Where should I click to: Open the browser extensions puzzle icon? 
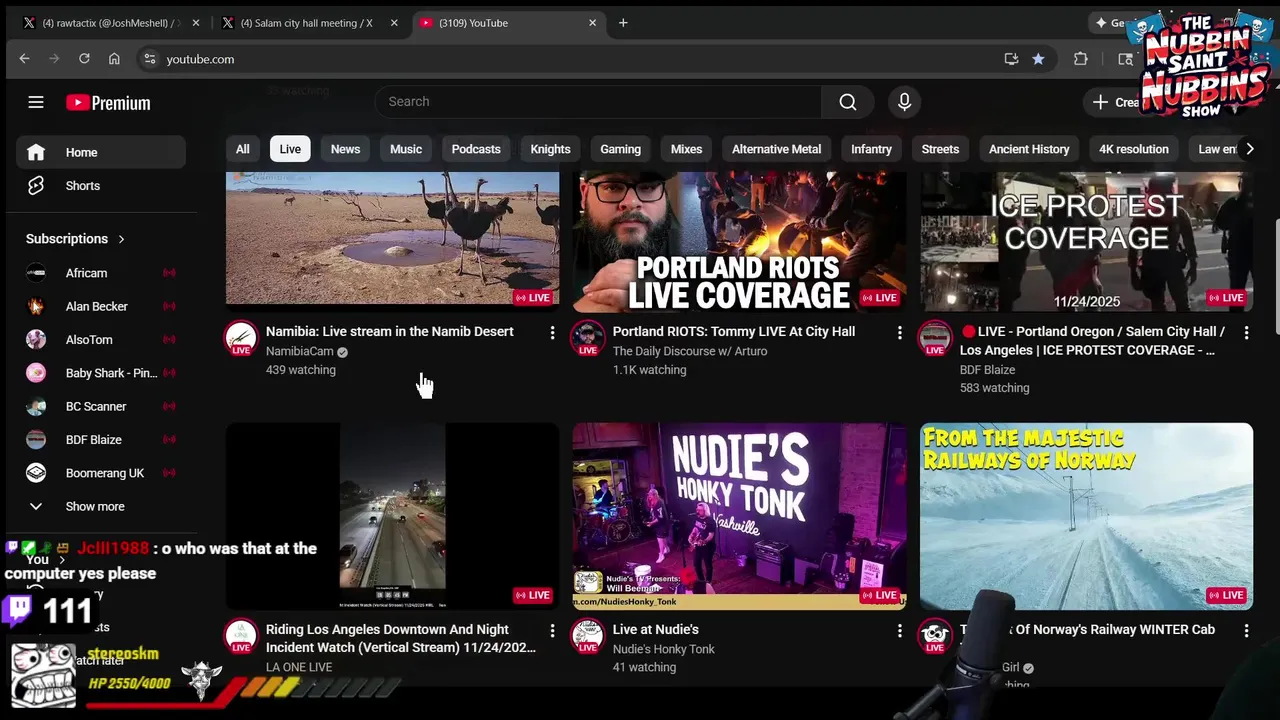(1080, 59)
